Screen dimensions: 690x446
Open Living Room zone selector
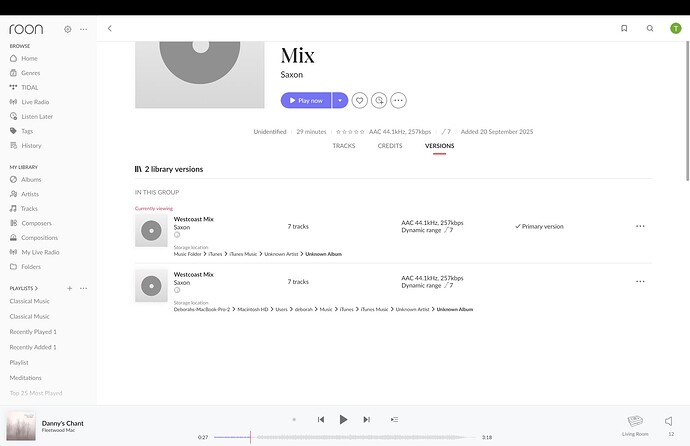point(635,425)
